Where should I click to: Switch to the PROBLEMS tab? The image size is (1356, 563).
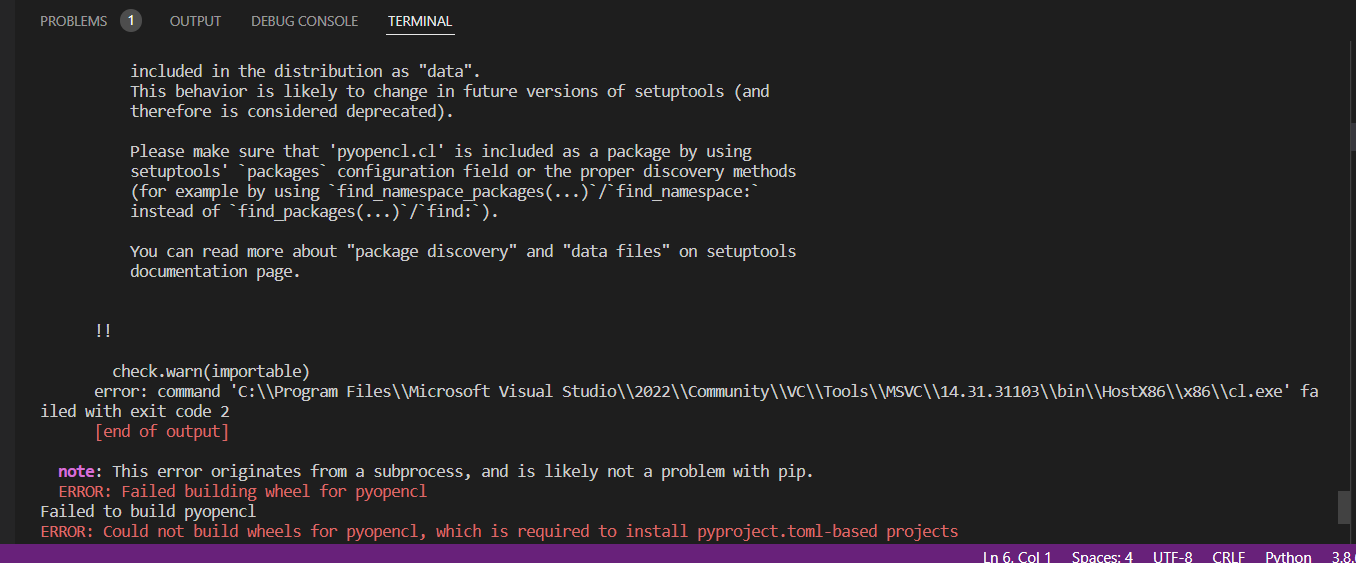click(73, 21)
